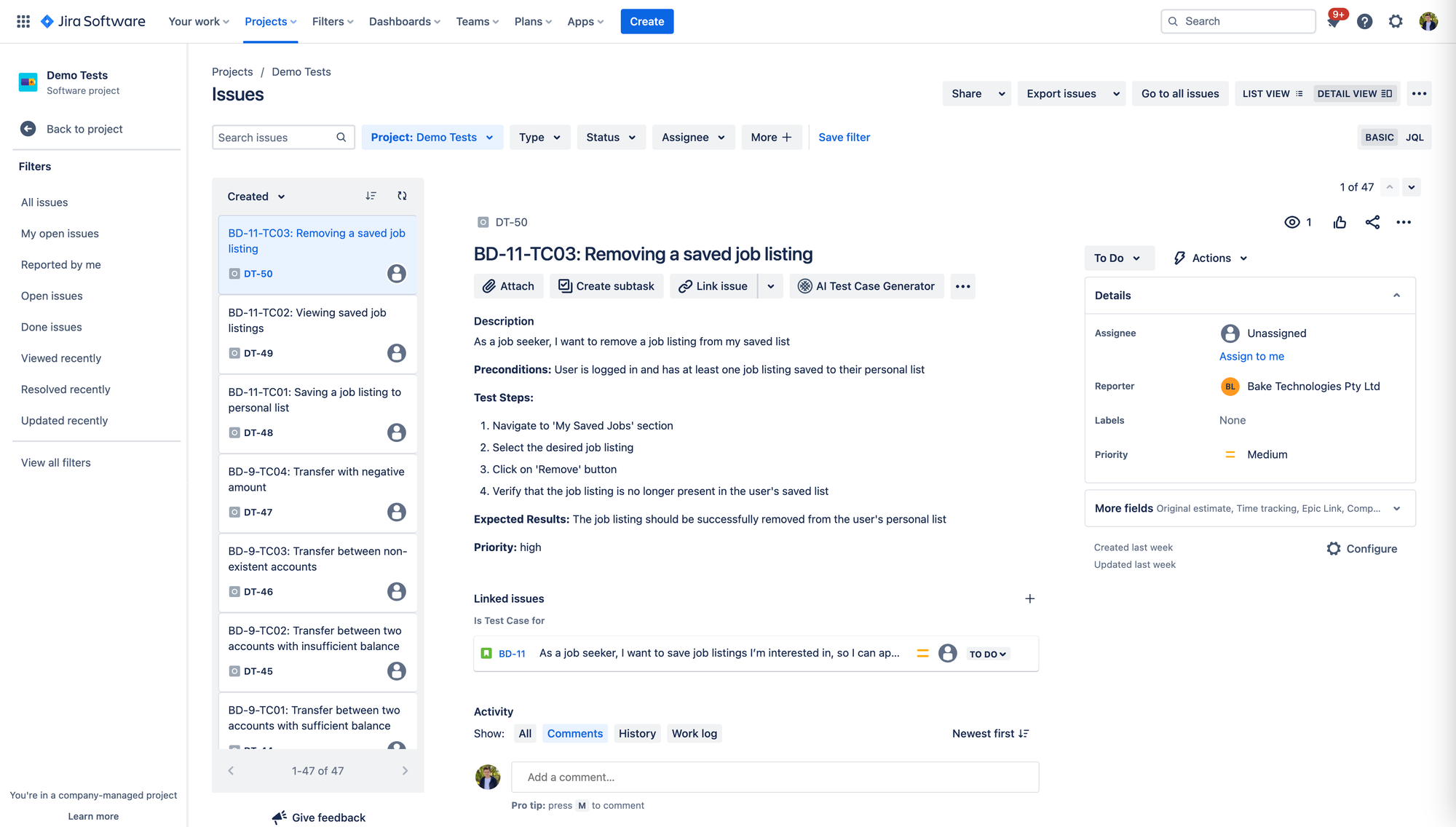Click the refresh icon in issue list
Screen dimensions: 1456x827
click(x=402, y=196)
